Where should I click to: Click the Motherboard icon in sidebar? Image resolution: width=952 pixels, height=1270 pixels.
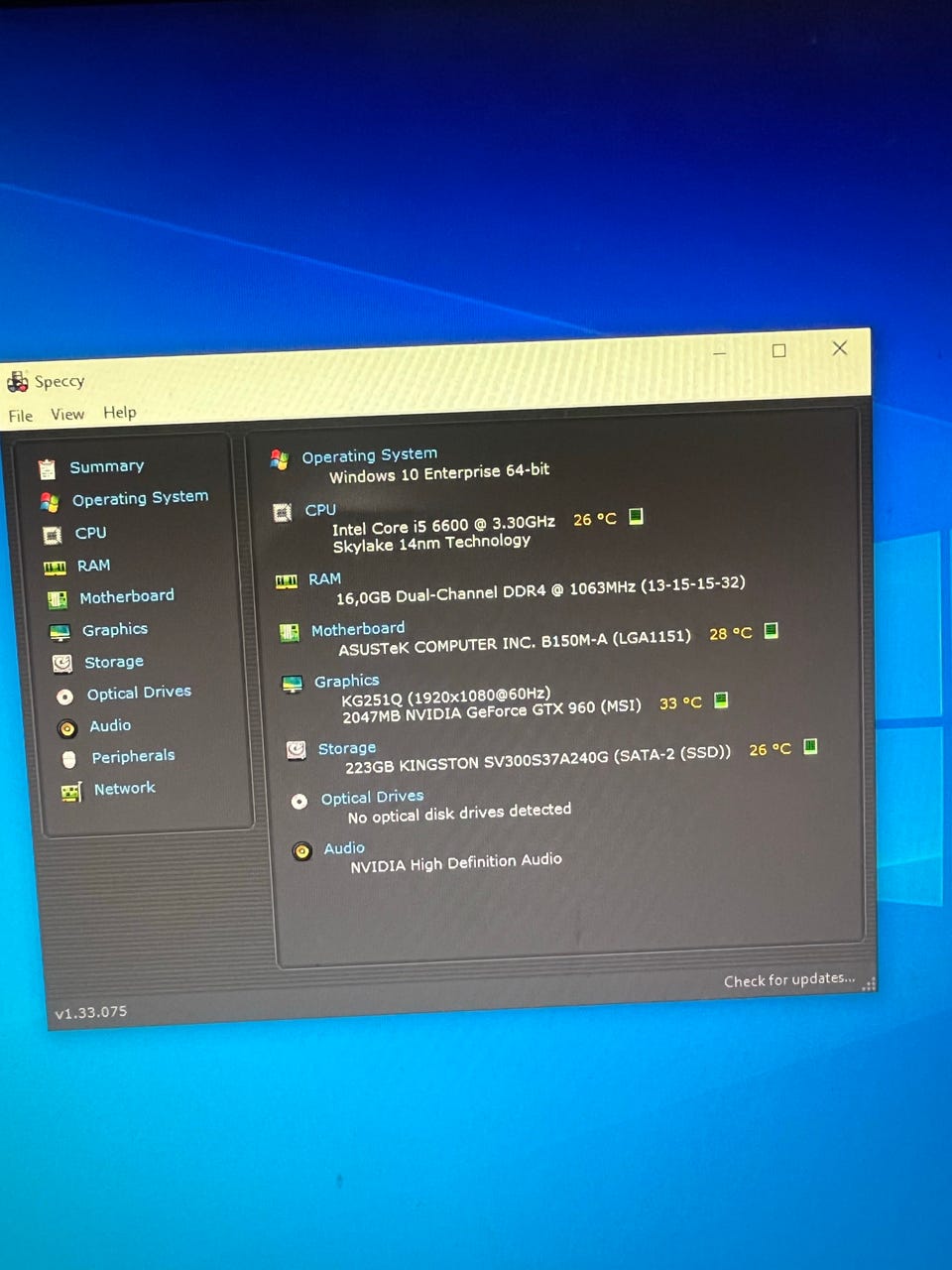point(58,599)
